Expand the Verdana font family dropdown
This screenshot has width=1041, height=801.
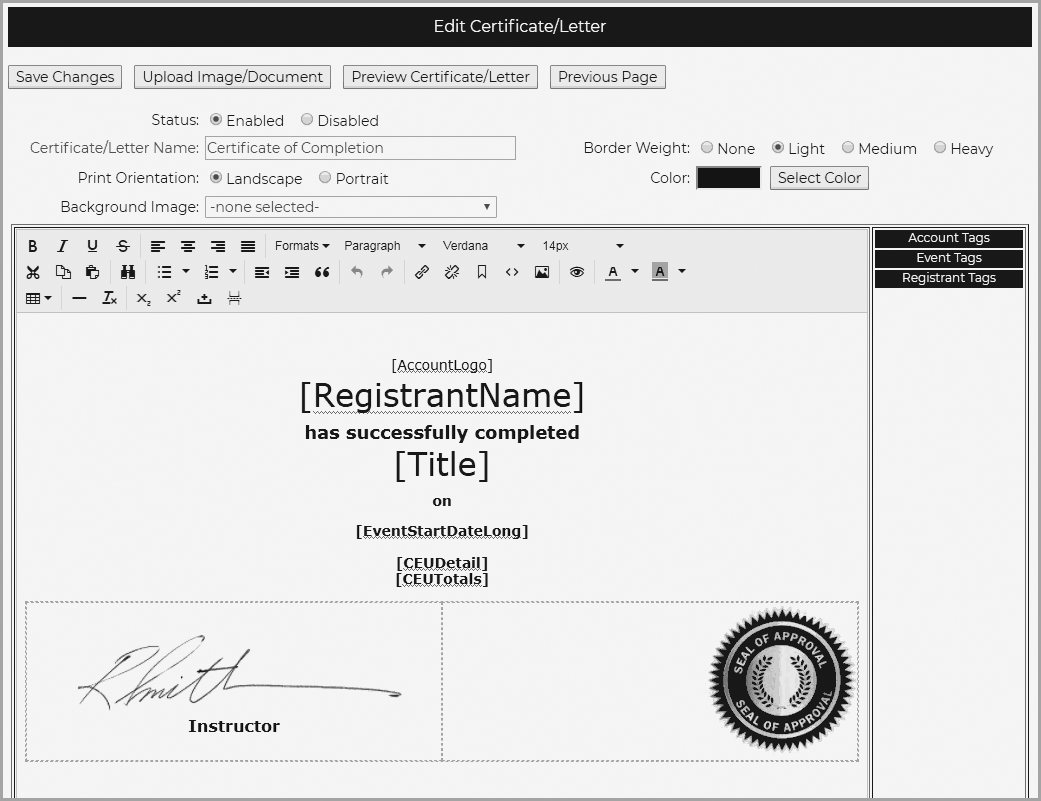(483, 246)
